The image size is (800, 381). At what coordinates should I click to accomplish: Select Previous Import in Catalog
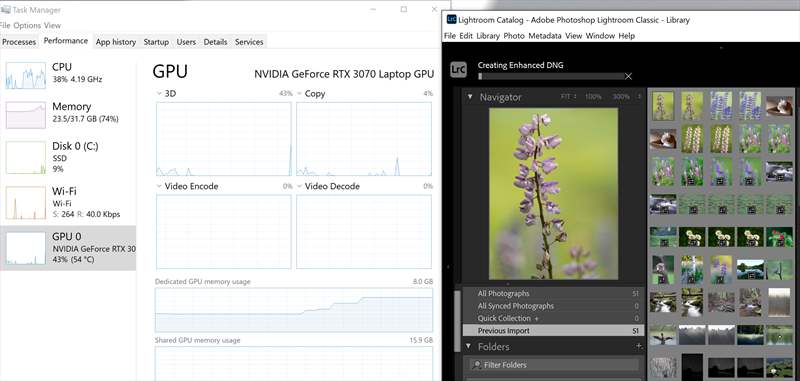(553, 331)
